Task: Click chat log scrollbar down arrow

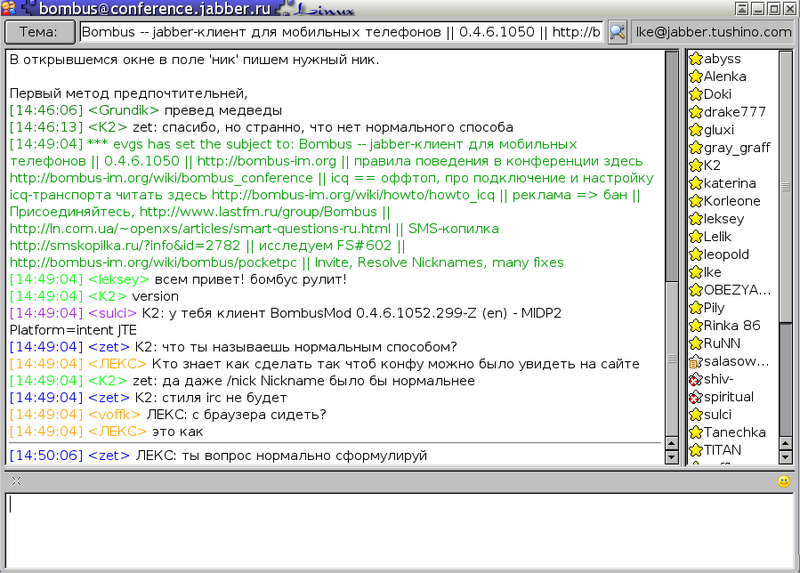Action: click(672, 457)
